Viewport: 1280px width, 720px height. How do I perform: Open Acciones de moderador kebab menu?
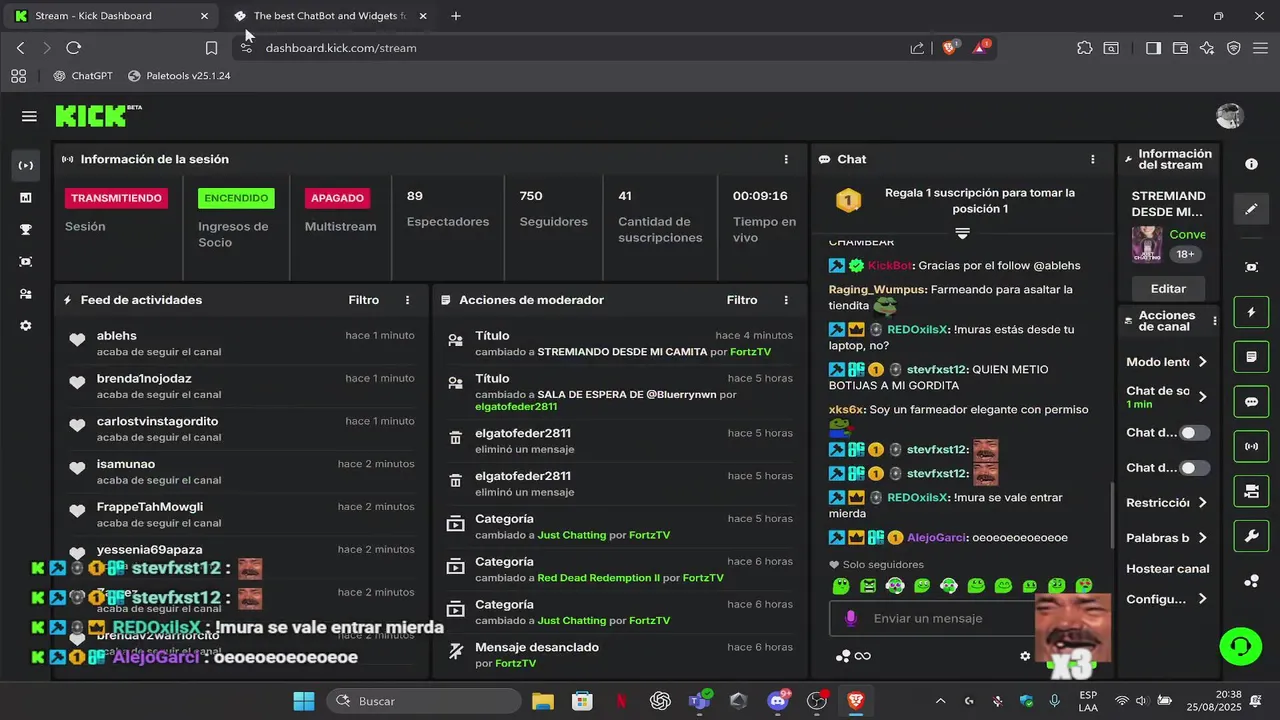tap(787, 300)
